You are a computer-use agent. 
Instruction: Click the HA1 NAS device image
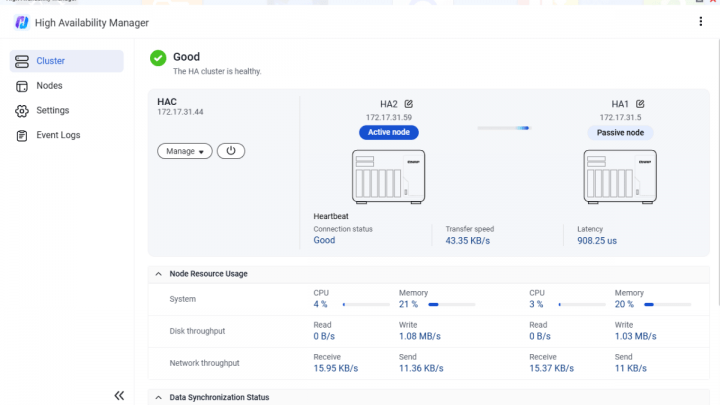(620, 176)
